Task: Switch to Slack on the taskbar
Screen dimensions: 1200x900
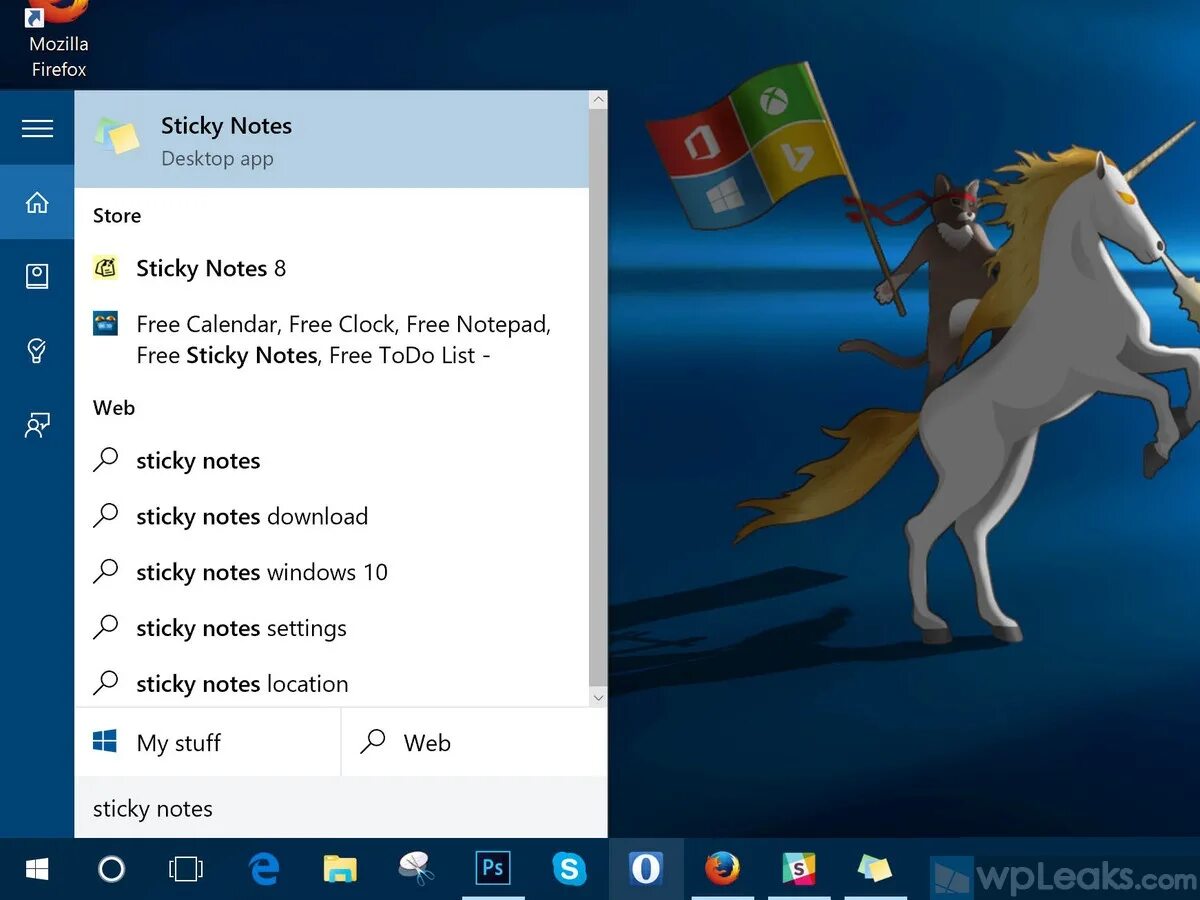Action: click(799, 869)
